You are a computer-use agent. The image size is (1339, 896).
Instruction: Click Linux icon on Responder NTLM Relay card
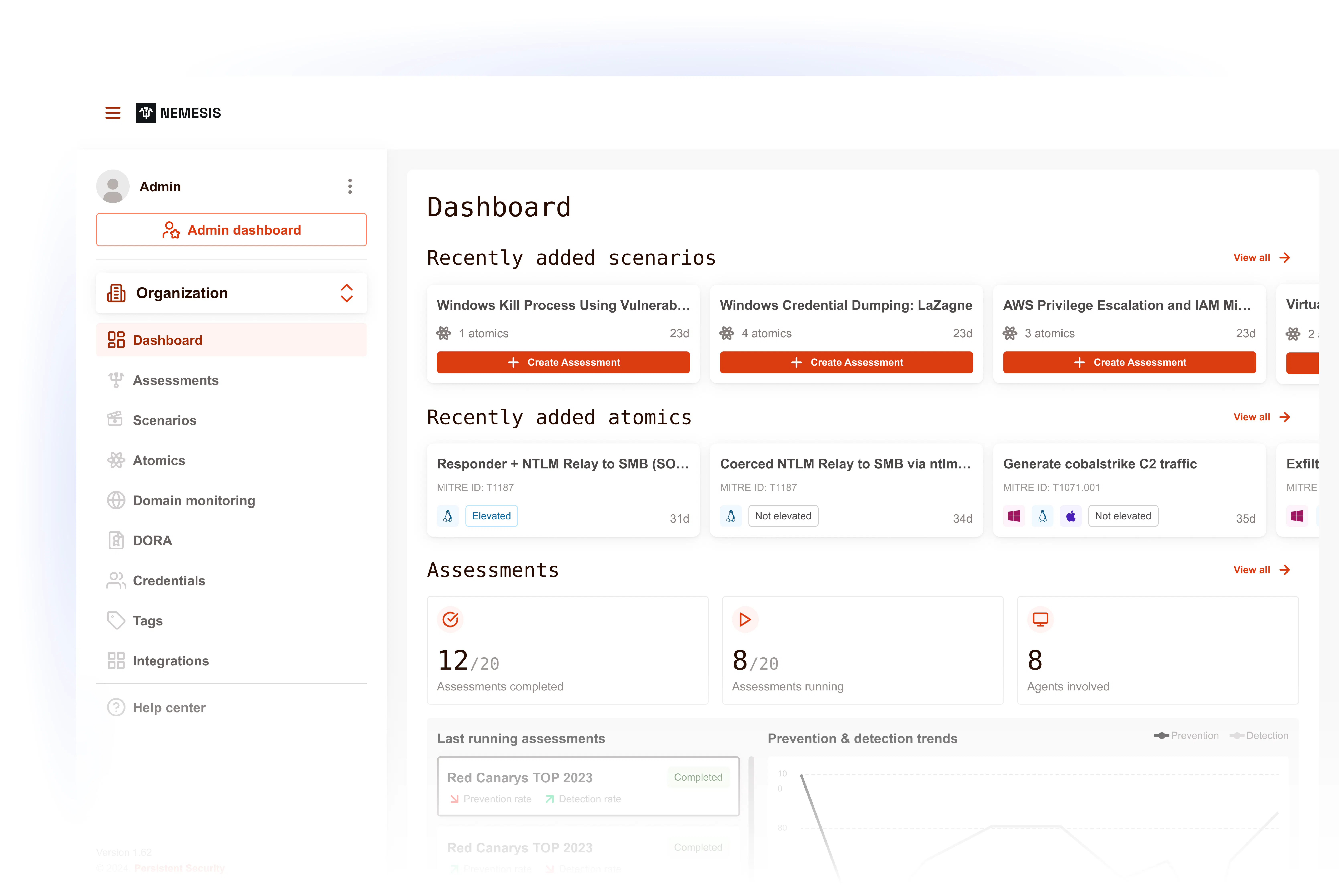pos(448,516)
